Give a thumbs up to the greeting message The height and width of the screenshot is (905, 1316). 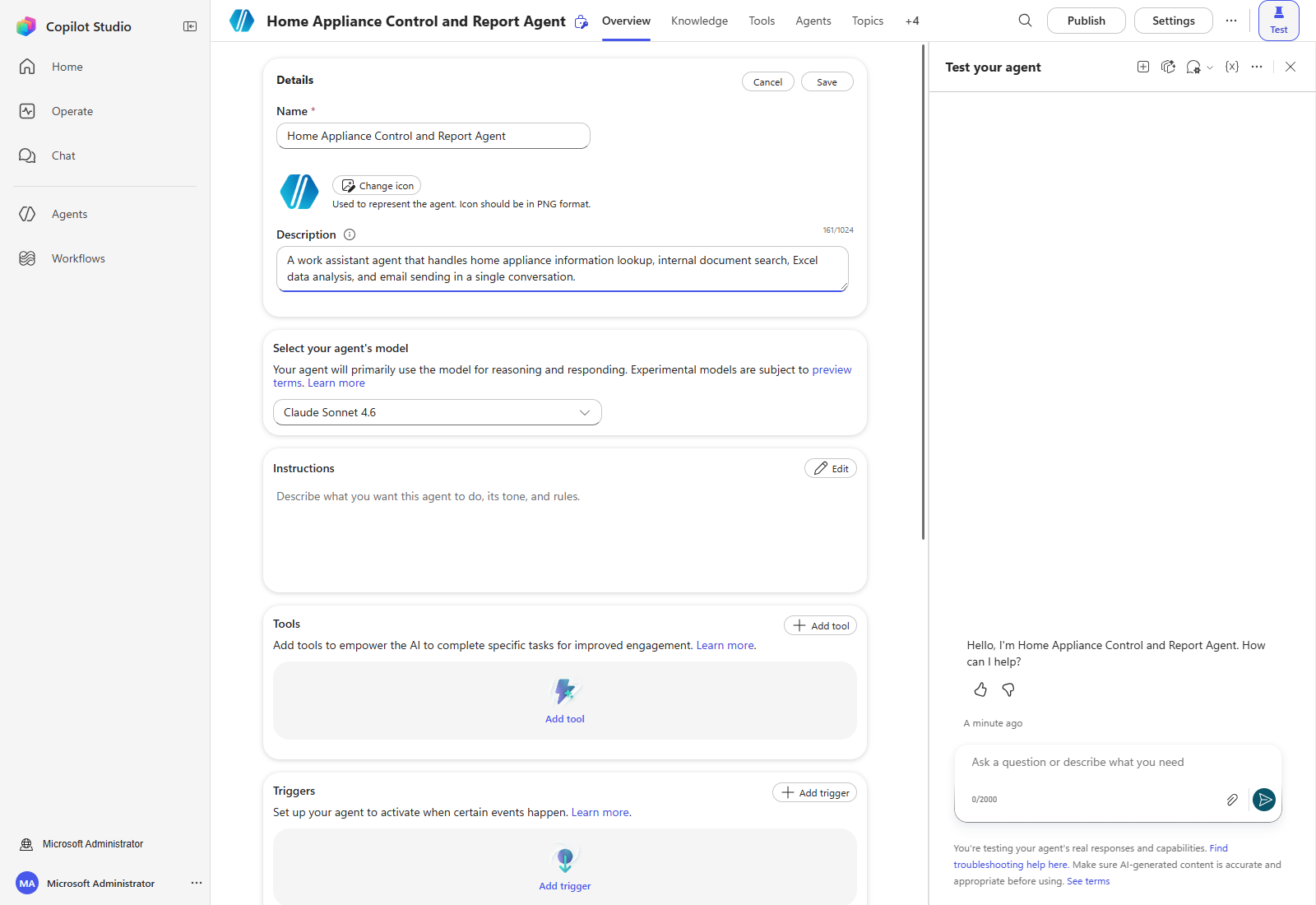click(980, 689)
